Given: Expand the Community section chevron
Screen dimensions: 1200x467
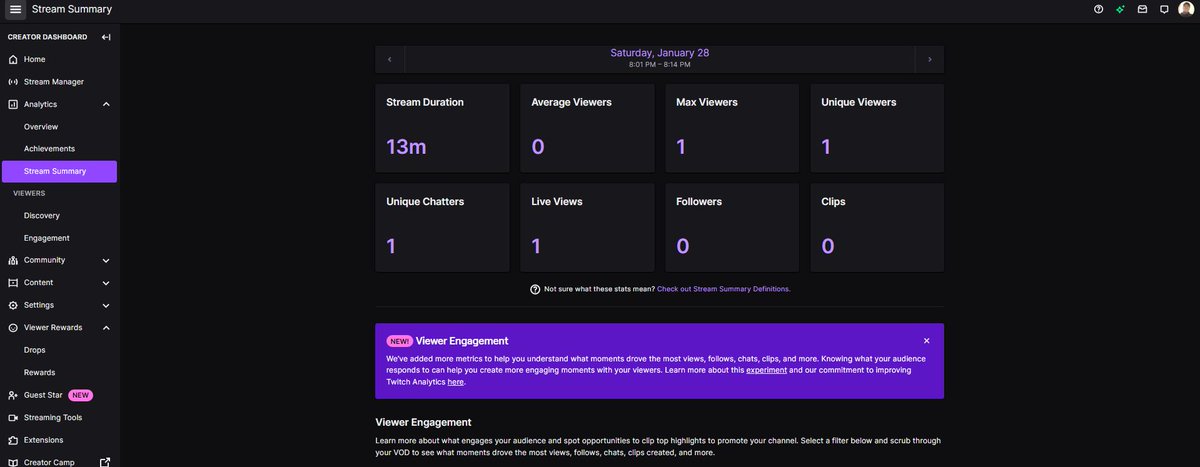Looking at the screenshot, I should point(106,260).
